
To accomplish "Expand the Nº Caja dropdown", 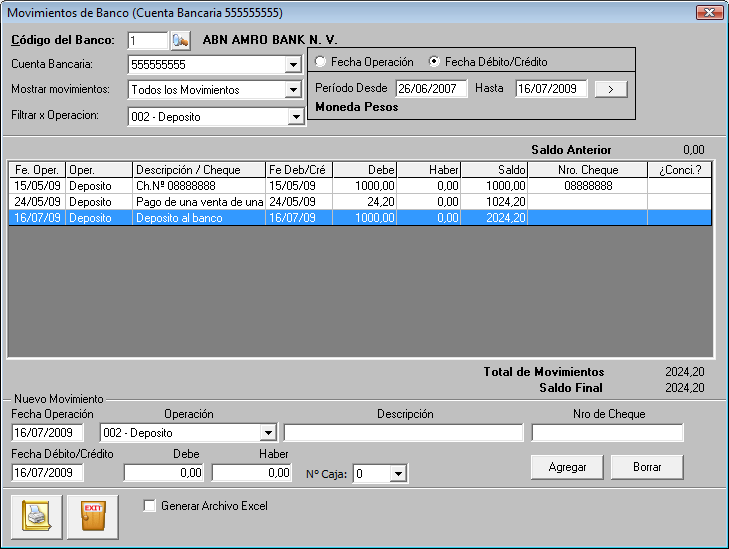I will 398,474.
